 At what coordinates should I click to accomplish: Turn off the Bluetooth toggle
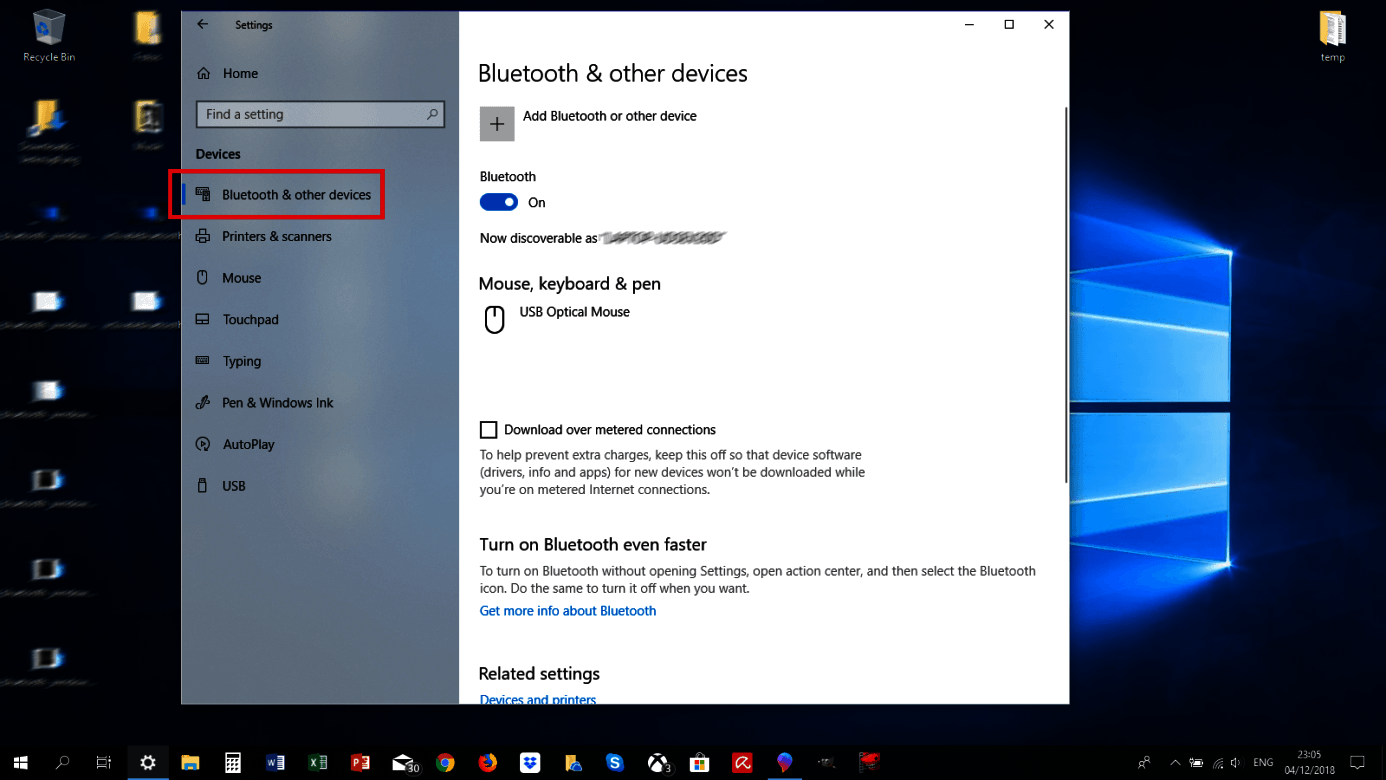pos(498,202)
